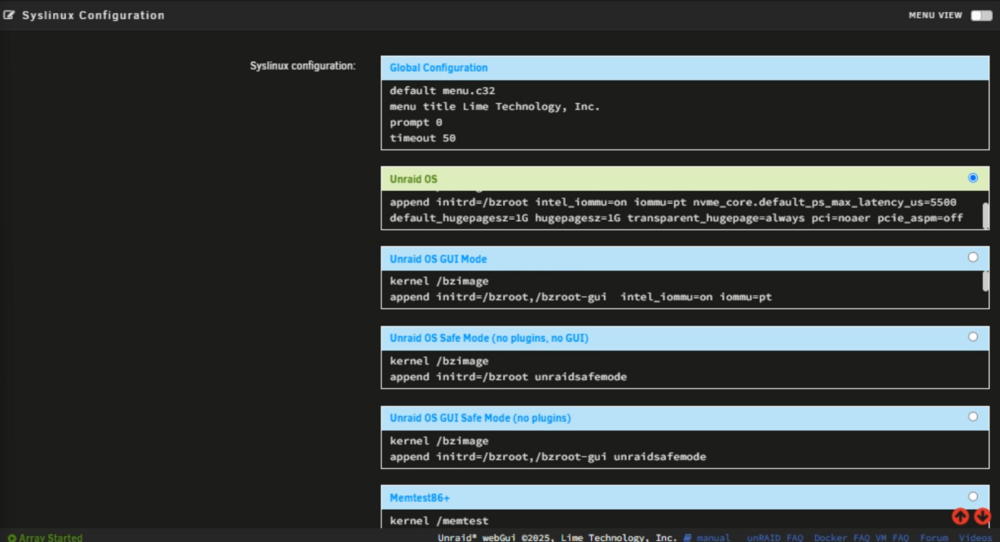1000x542 pixels.
Task: Edit the Safe Mode unraidsafemode text area
Action: point(685,369)
